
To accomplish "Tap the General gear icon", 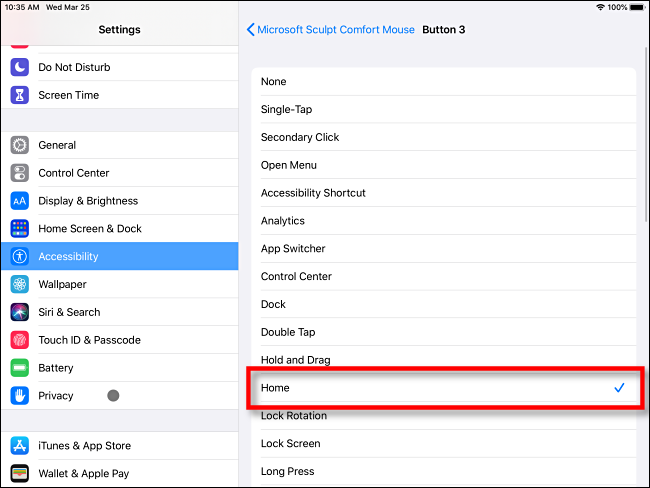I will pos(20,145).
